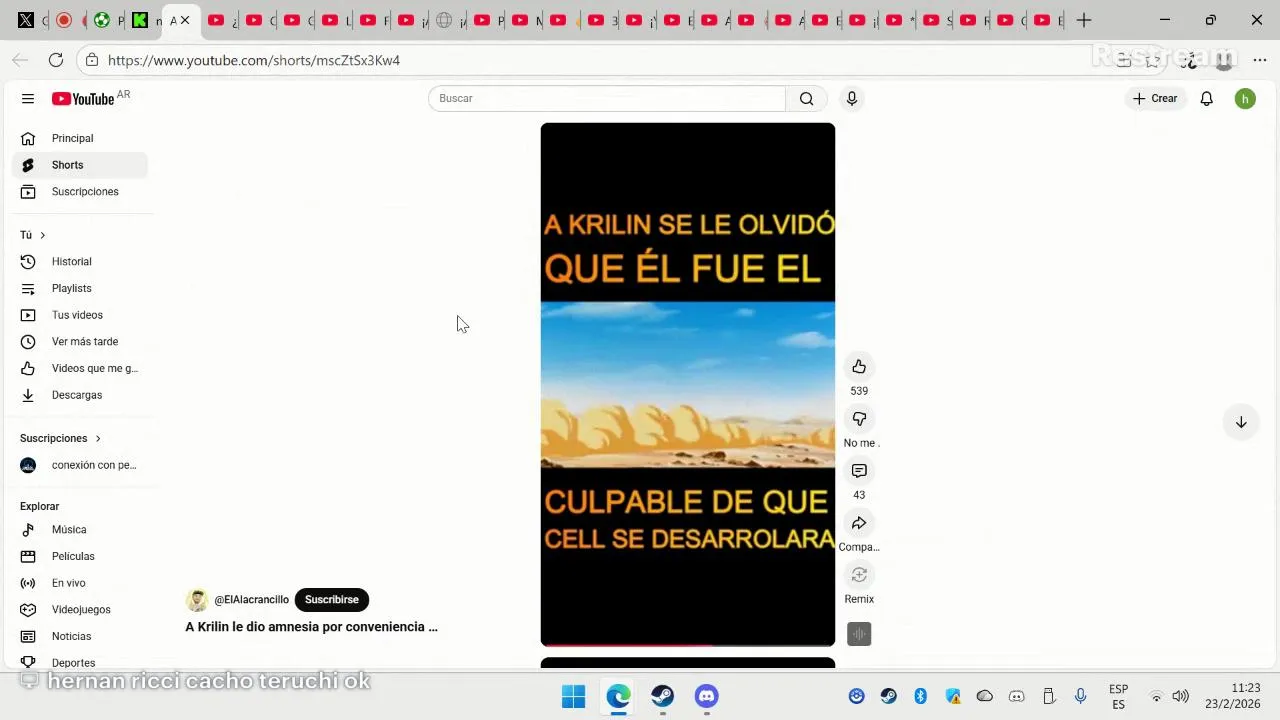Explore En vivo category
Screen dimensions: 1280x720
click(x=80, y=583)
